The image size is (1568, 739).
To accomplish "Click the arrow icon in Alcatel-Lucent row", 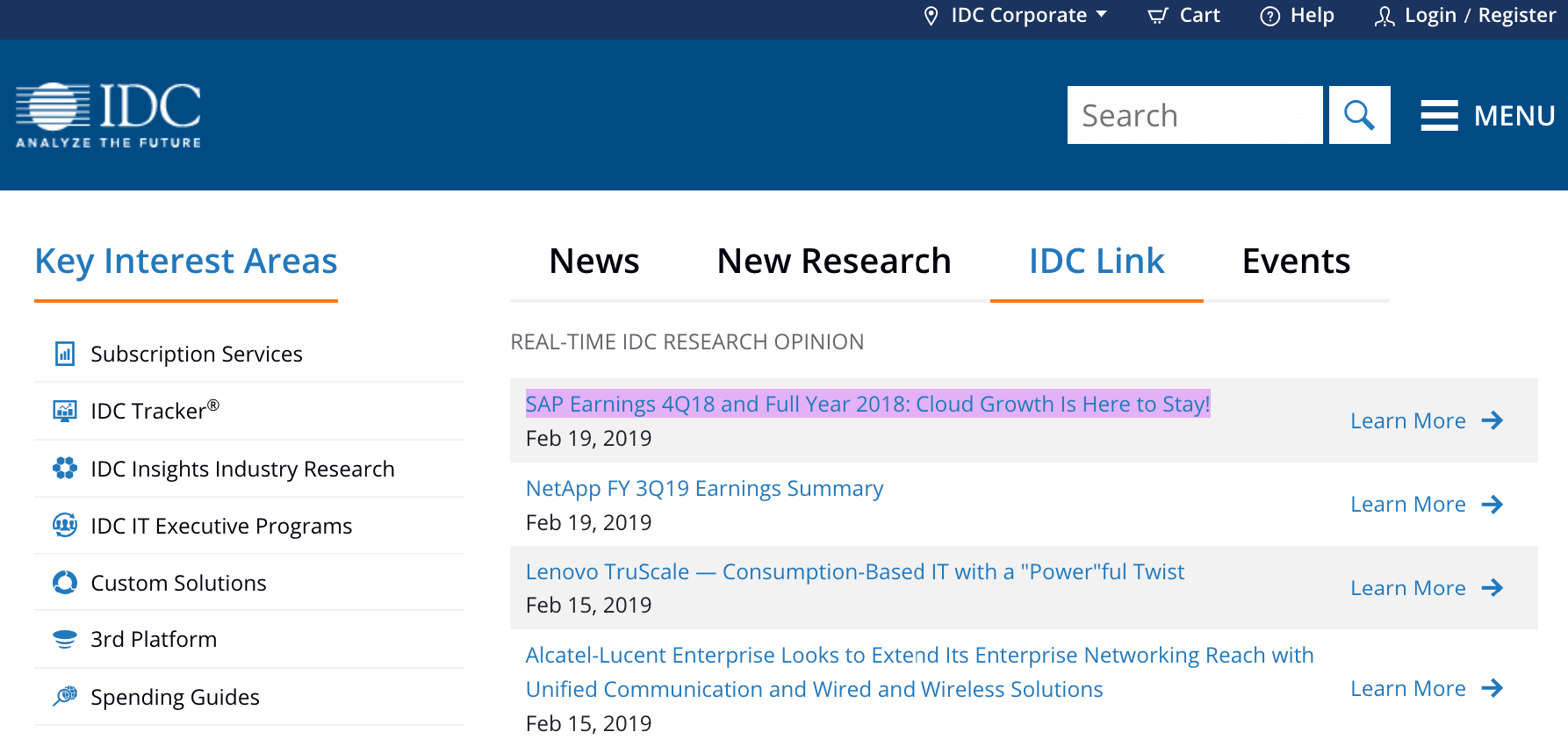I will (1492, 689).
